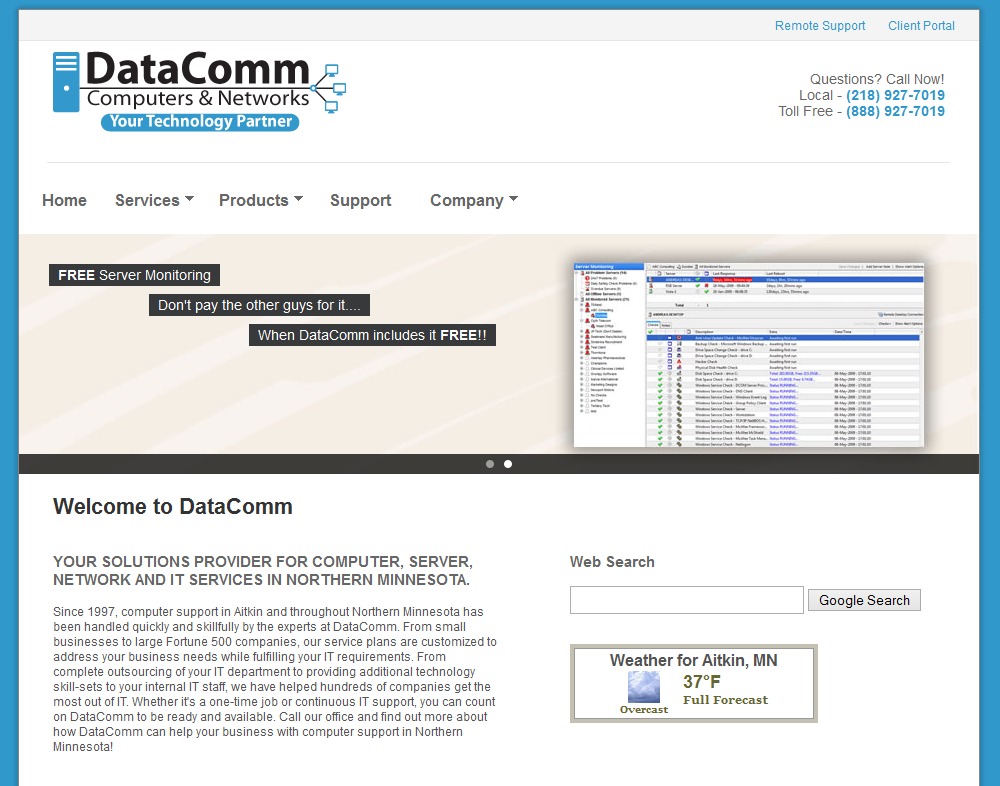Call toll free number (888) 927-7019
Image resolution: width=1000 pixels, height=786 pixels.
tap(895, 111)
